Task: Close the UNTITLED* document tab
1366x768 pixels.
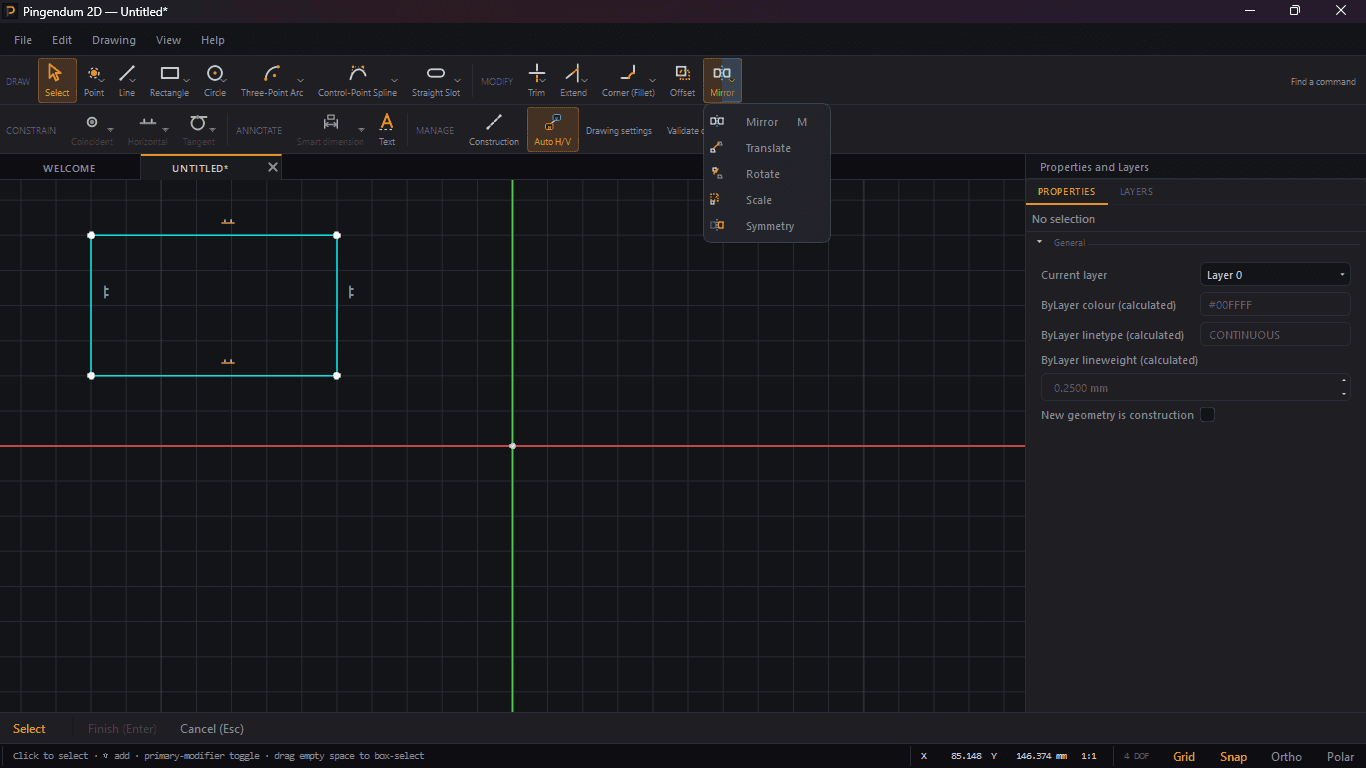Action: point(272,167)
